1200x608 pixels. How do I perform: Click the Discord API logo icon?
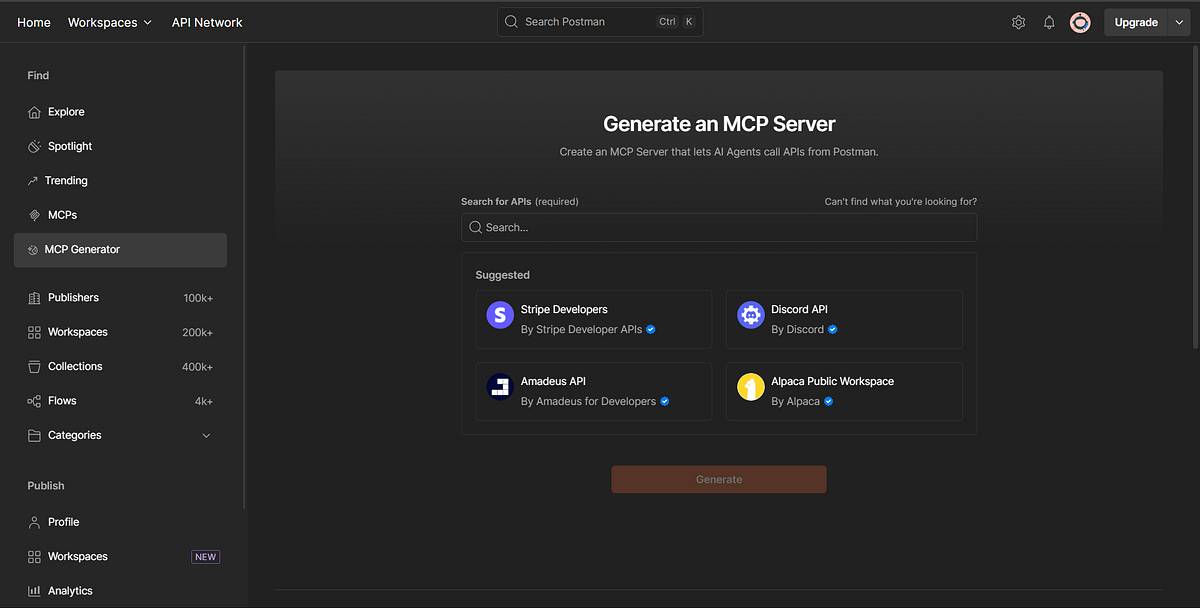pos(751,314)
